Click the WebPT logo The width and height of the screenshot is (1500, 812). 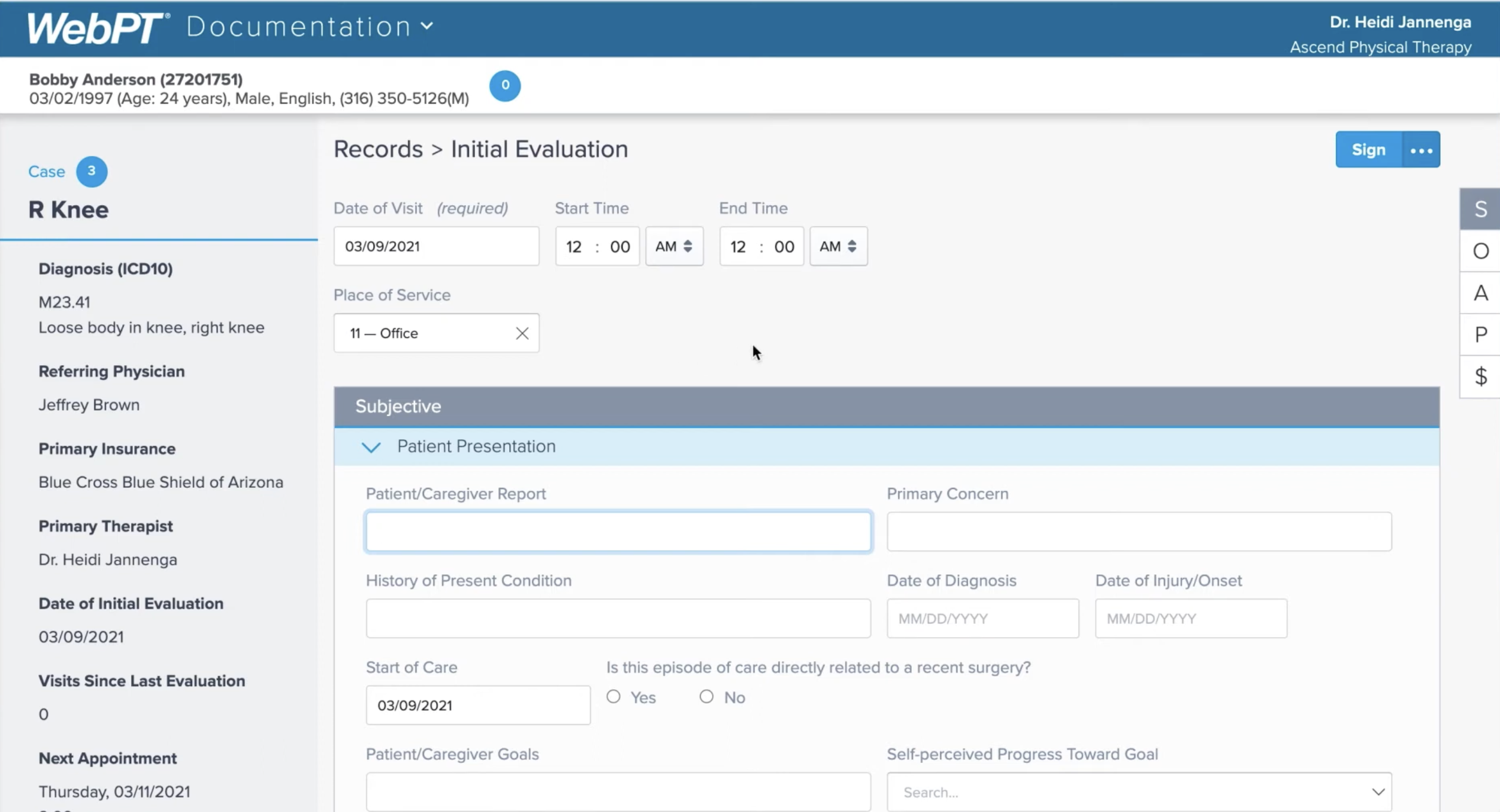98,27
